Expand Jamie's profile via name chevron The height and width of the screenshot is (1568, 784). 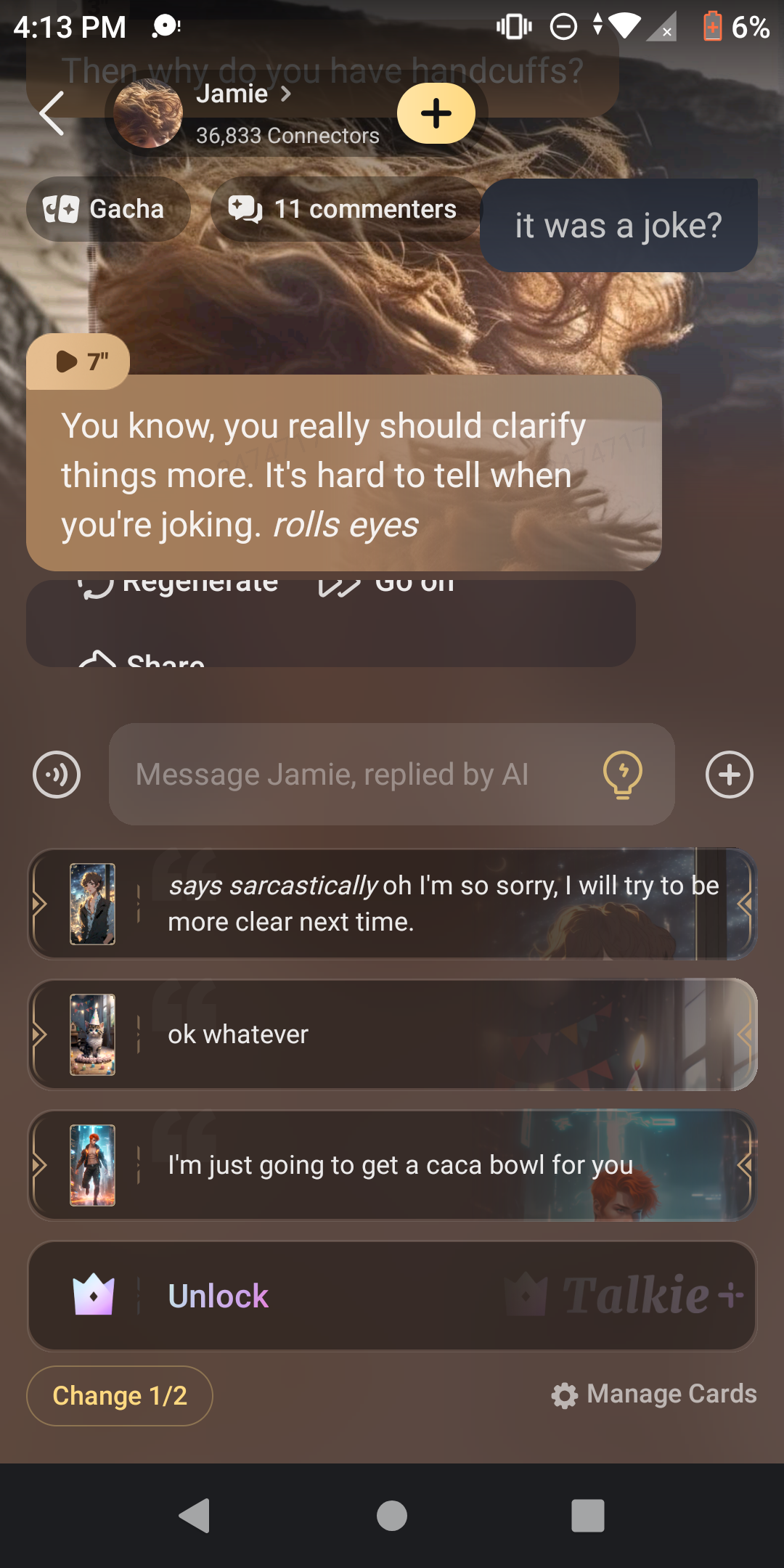click(x=286, y=94)
